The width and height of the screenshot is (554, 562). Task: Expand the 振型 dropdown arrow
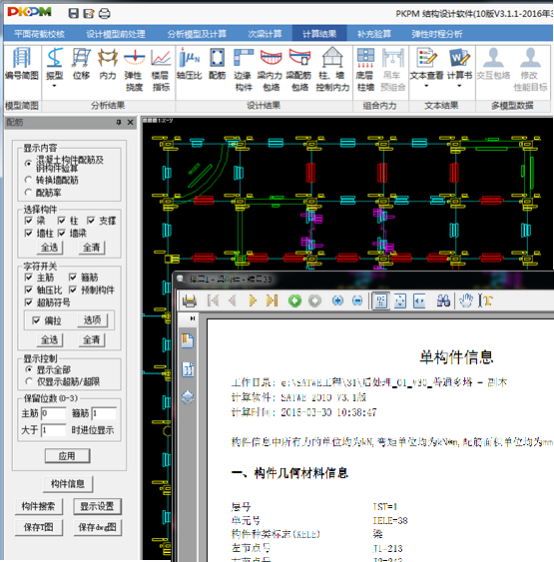pos(54,86)
